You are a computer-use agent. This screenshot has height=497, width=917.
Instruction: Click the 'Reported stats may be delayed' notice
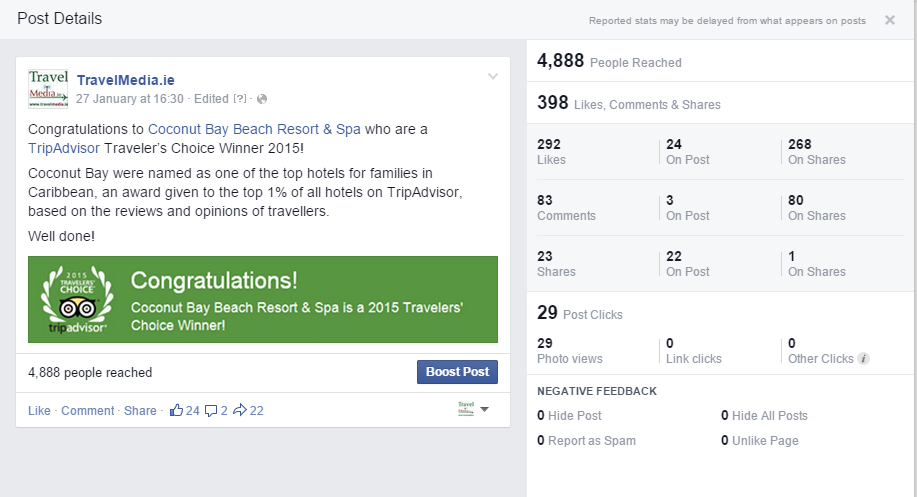(x=727, y=20)
